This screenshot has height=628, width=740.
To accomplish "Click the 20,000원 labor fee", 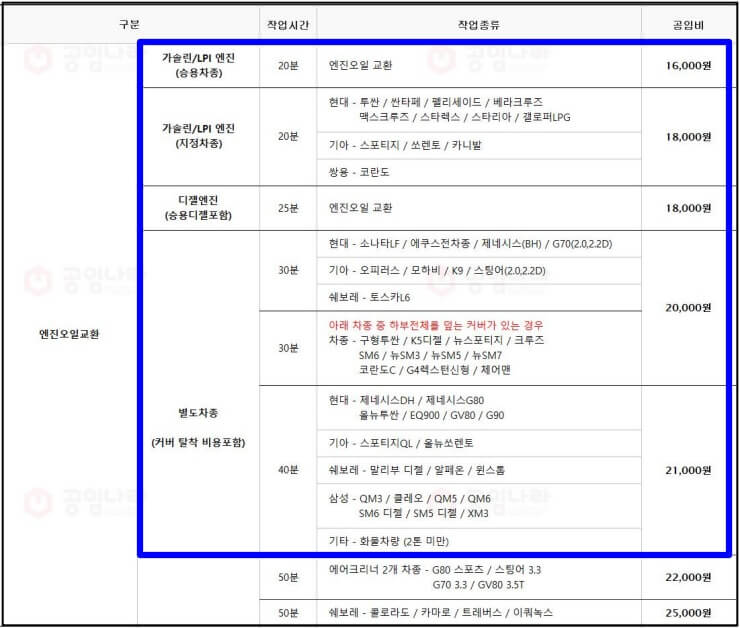I will (688, 308).
